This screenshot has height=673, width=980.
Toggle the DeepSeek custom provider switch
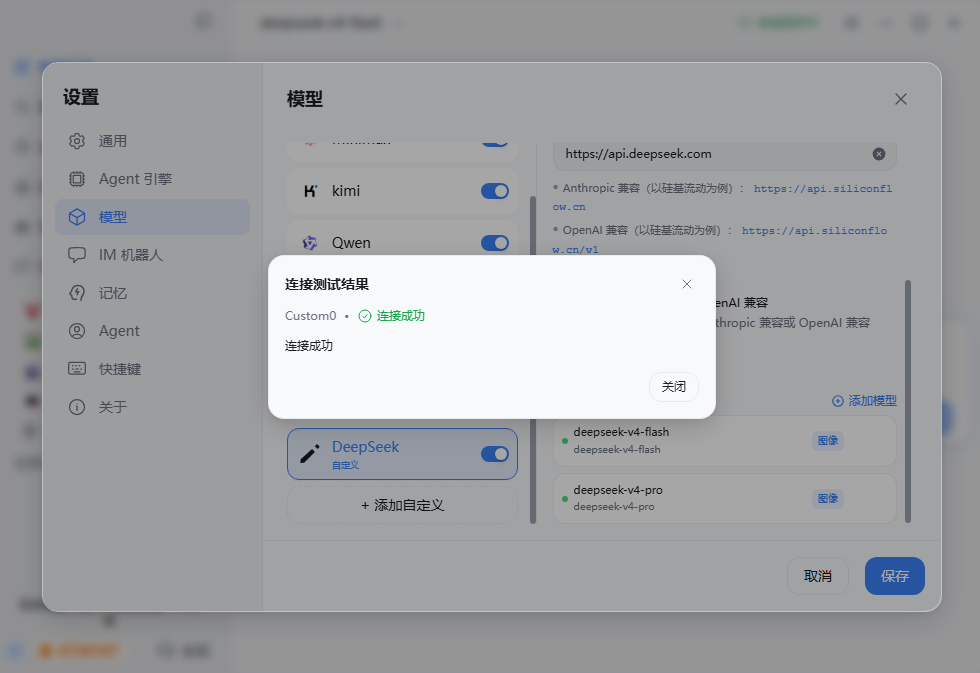click(x=495, y=454)
